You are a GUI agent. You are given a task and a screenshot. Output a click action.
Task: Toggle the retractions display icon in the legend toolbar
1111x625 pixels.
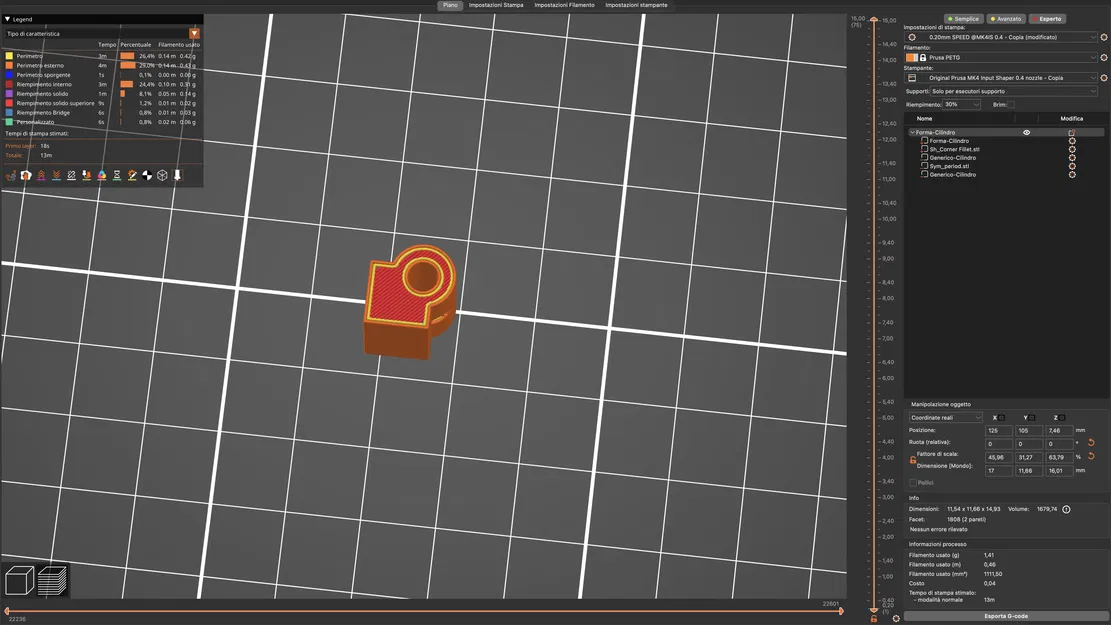[41, 175]
